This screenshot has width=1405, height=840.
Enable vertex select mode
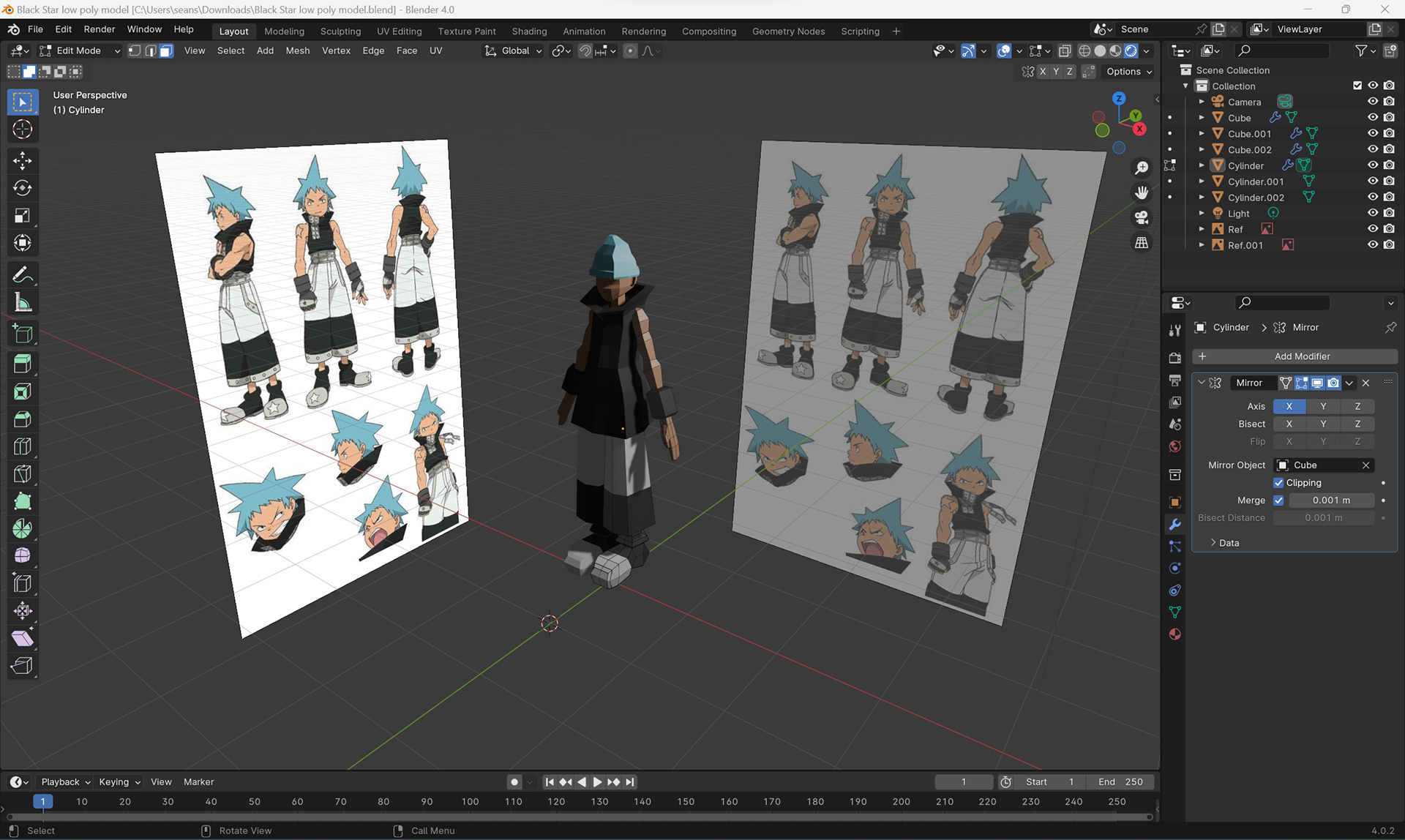click(135, 51)
